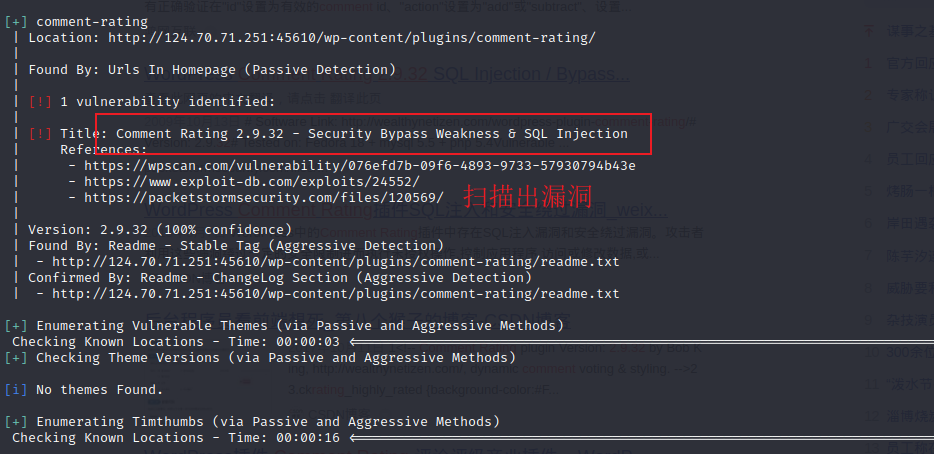Image resolution: width=934 pixels, height=454 pixels.
Task: Click the [+] marker before Enumerating Vulnerable Themes
Action: [16, 326]
